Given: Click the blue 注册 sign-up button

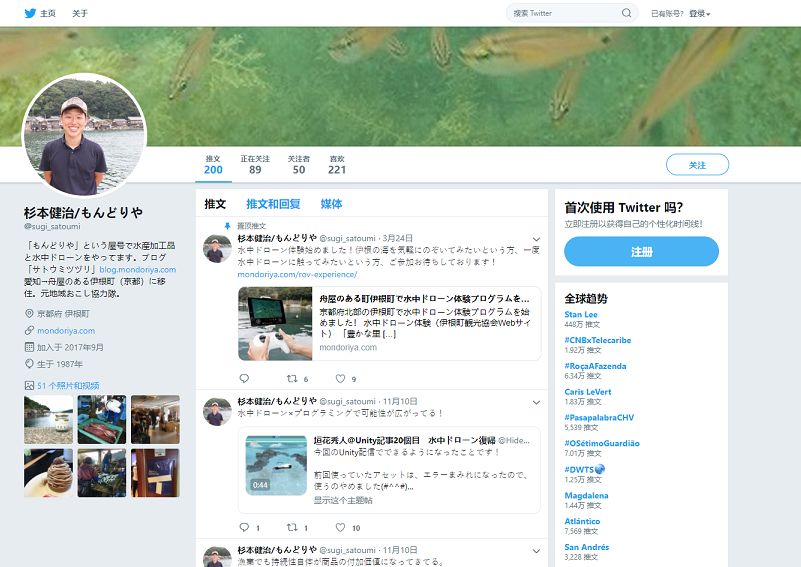Looking at the screenshot, I should click(641, 252).
